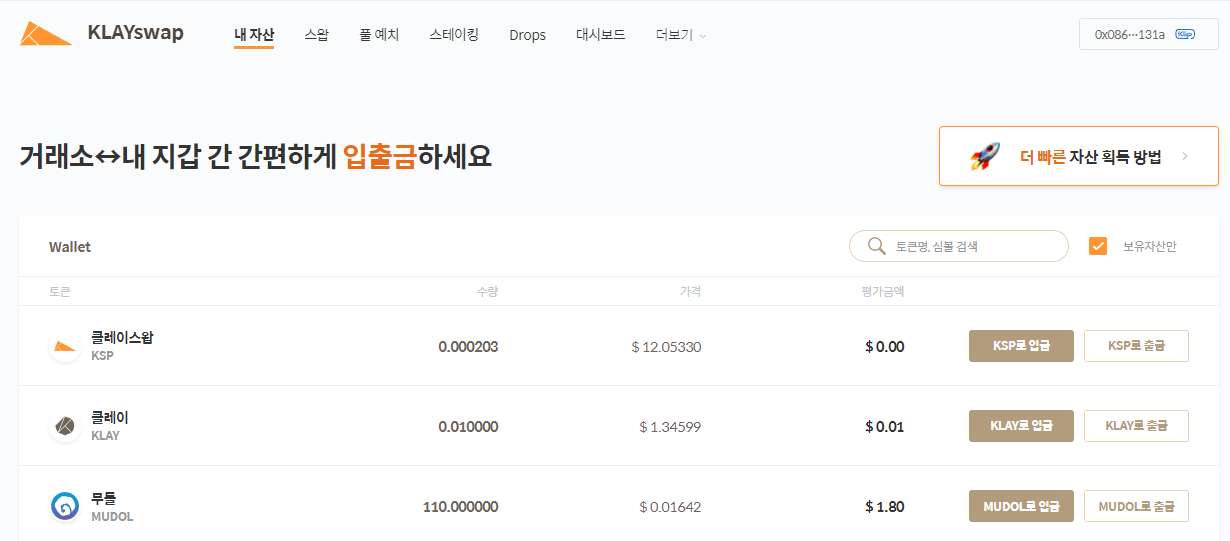Click the 토큰 column header
The image size is (1230, 541).
coord(60,292)
